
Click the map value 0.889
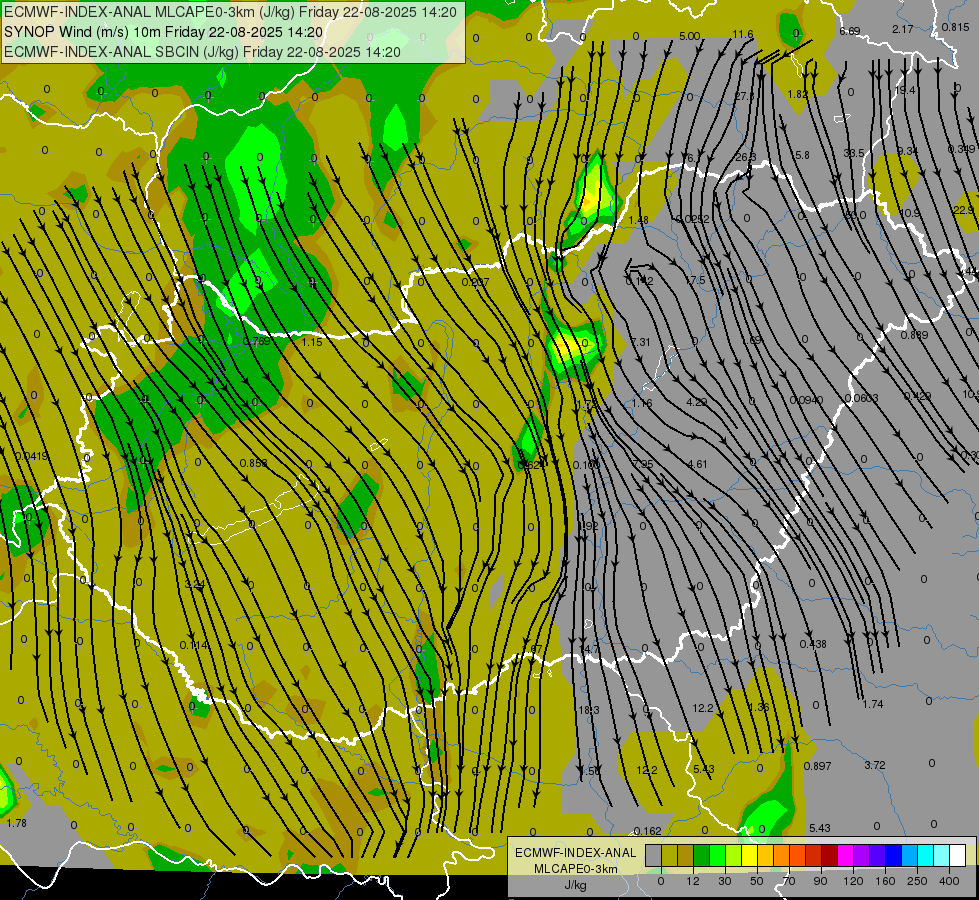[914, 335]
